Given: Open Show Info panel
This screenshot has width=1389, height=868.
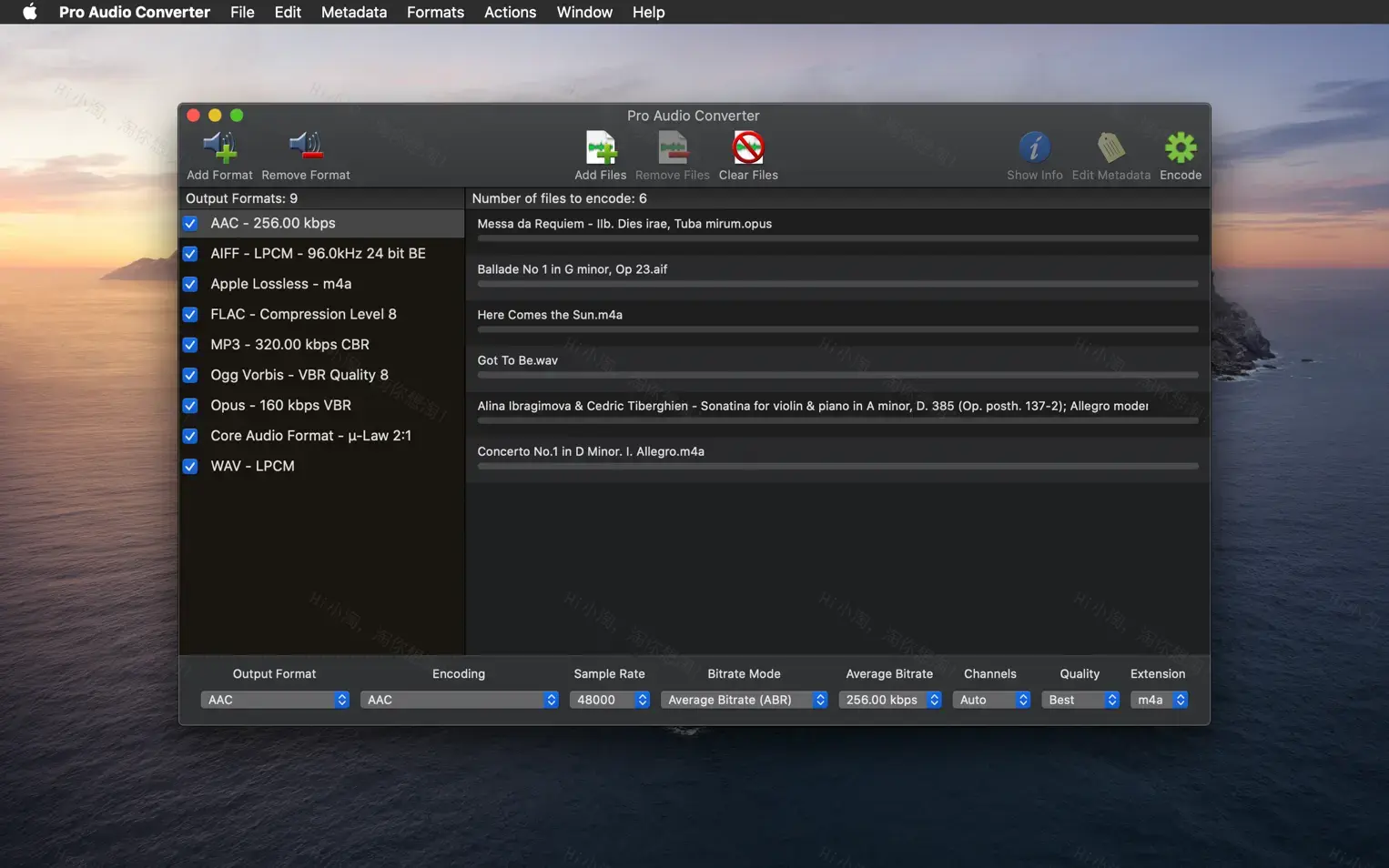Looking at the screenshot, I should click(1034, 146).
